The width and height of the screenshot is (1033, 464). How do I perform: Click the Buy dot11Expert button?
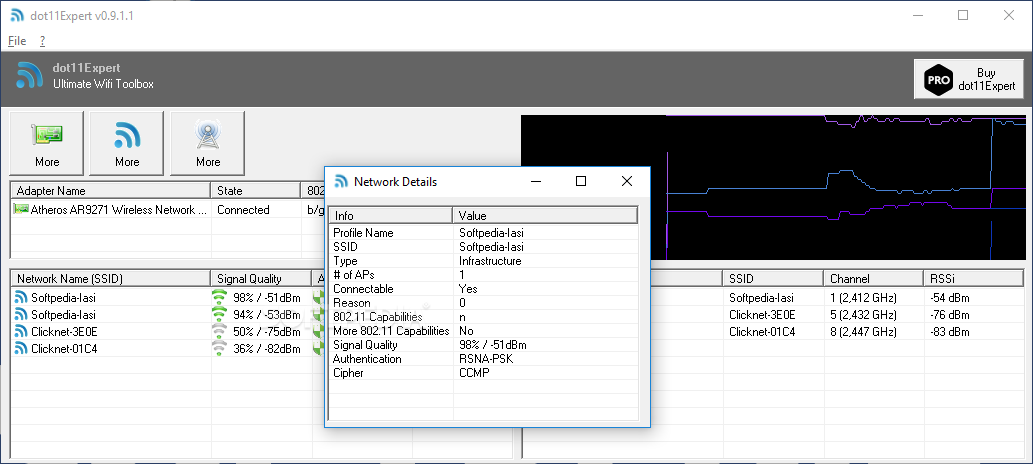click(x=968, y=79)
